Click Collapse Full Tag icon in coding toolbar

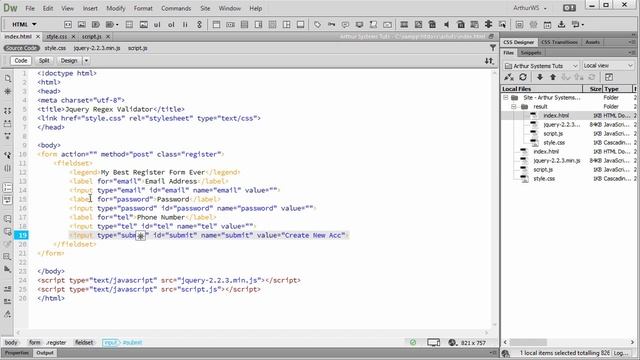pos(7,111)
